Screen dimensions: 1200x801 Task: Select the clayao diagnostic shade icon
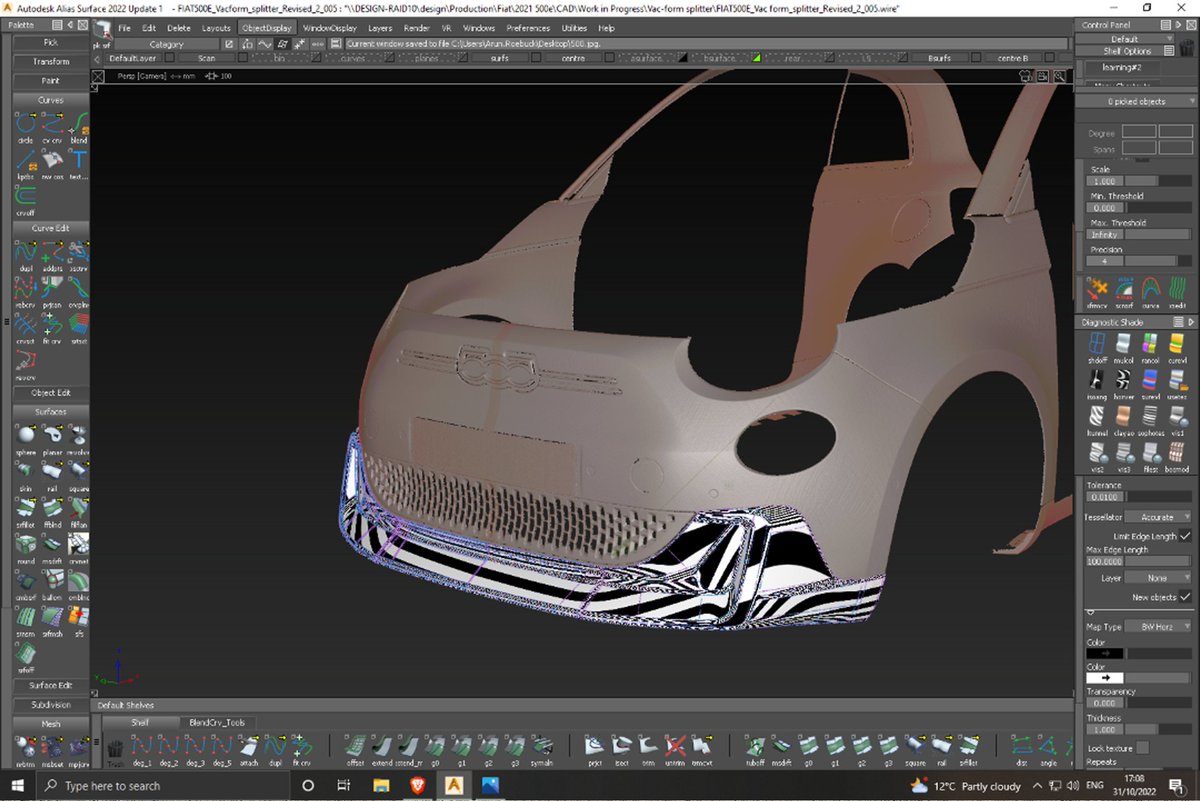pos(1124,420)
